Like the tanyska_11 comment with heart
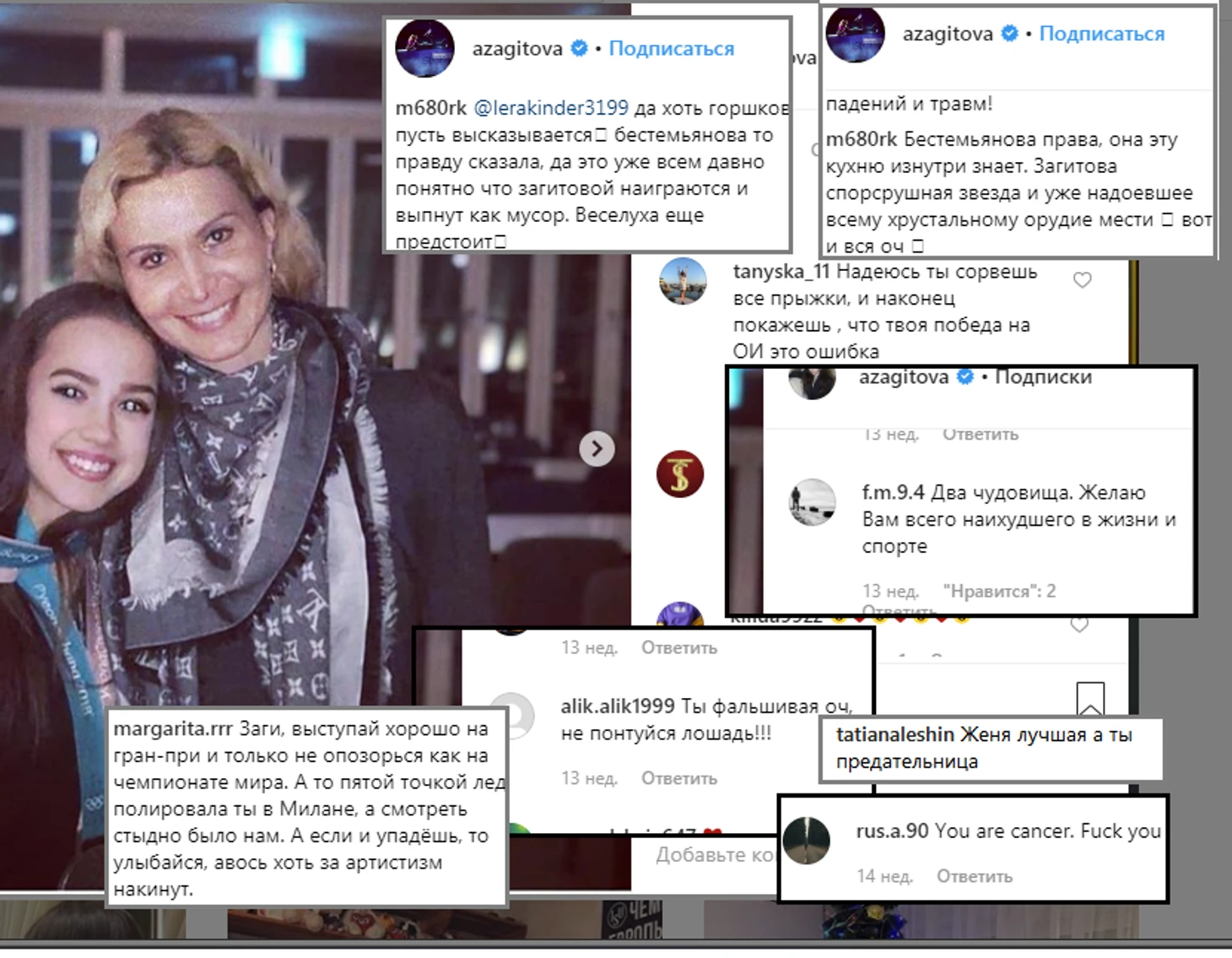The height and width of the screenshot is (958, 1232). (1082, 280)
